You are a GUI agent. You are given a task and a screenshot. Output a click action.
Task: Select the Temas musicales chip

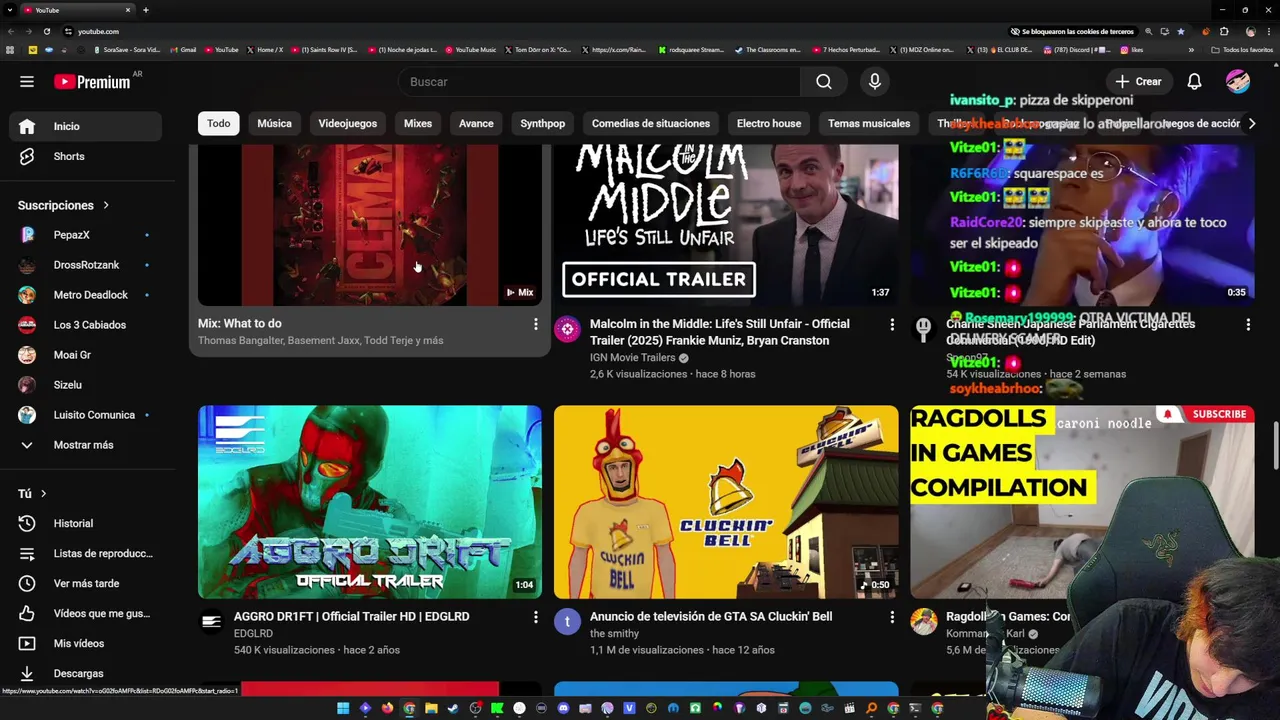coord(869,123)
